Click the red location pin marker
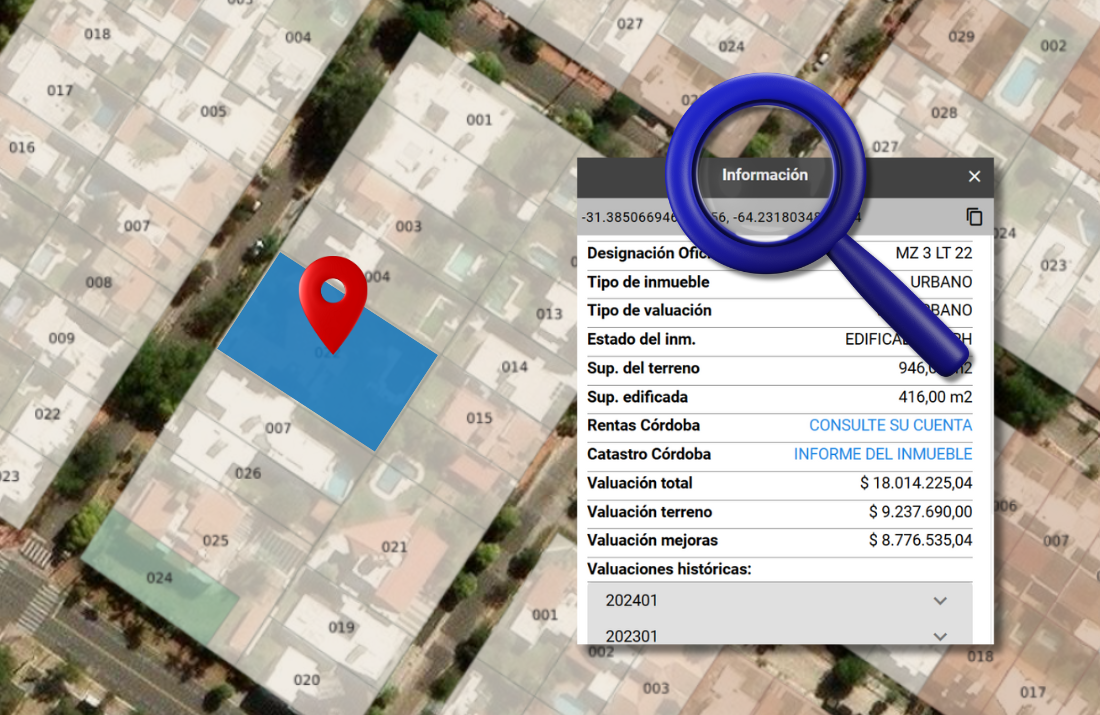 333,303
